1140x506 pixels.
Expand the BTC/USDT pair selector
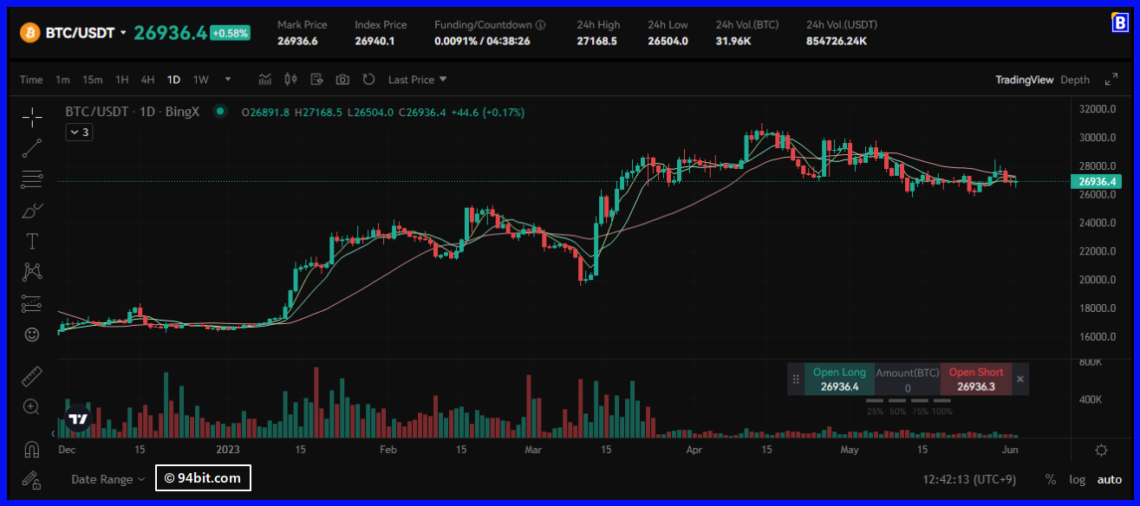click(x=123, y=32)
